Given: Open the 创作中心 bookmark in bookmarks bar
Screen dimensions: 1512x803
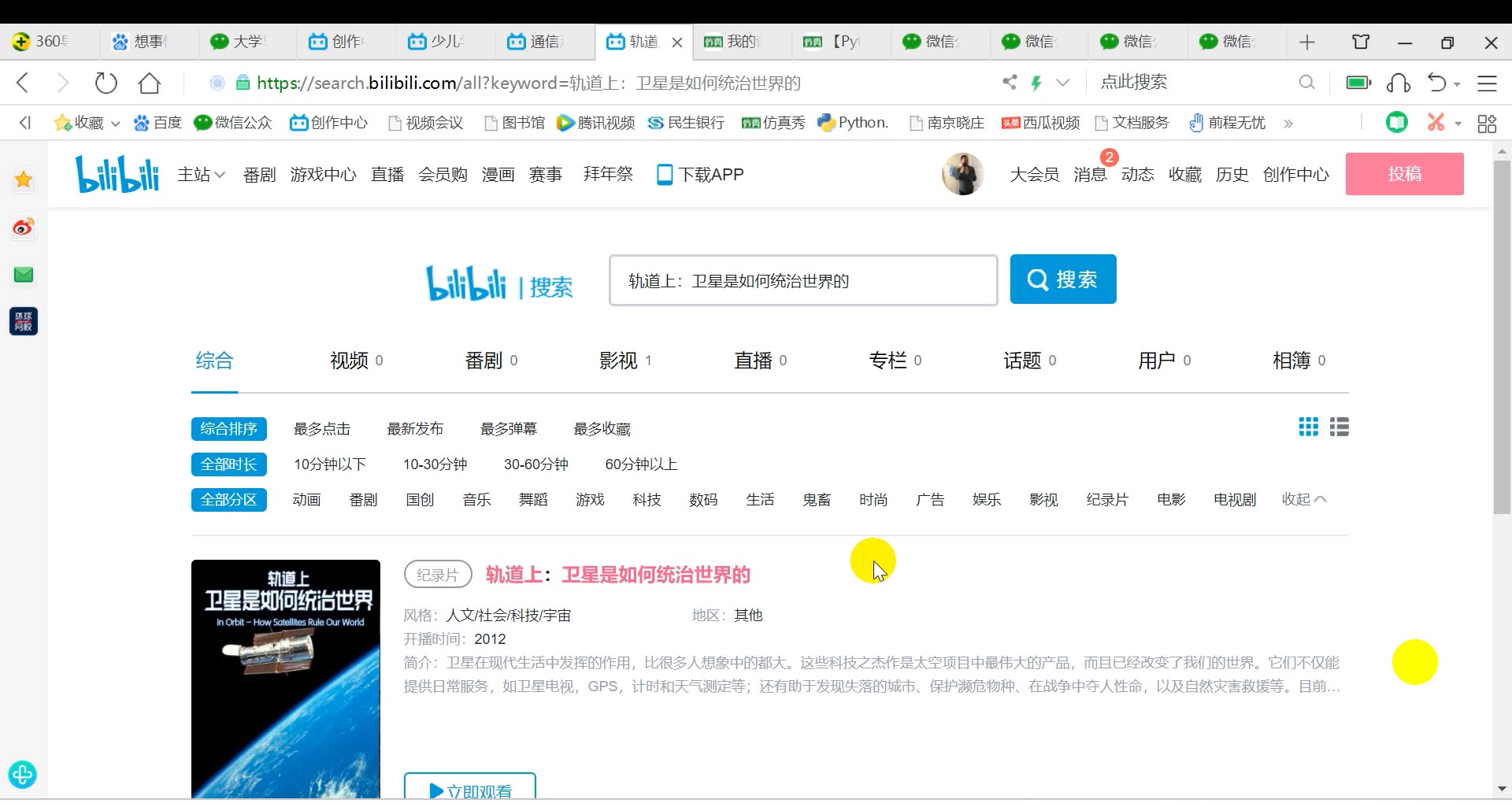Looking at the screenshot, I should 328,123.
